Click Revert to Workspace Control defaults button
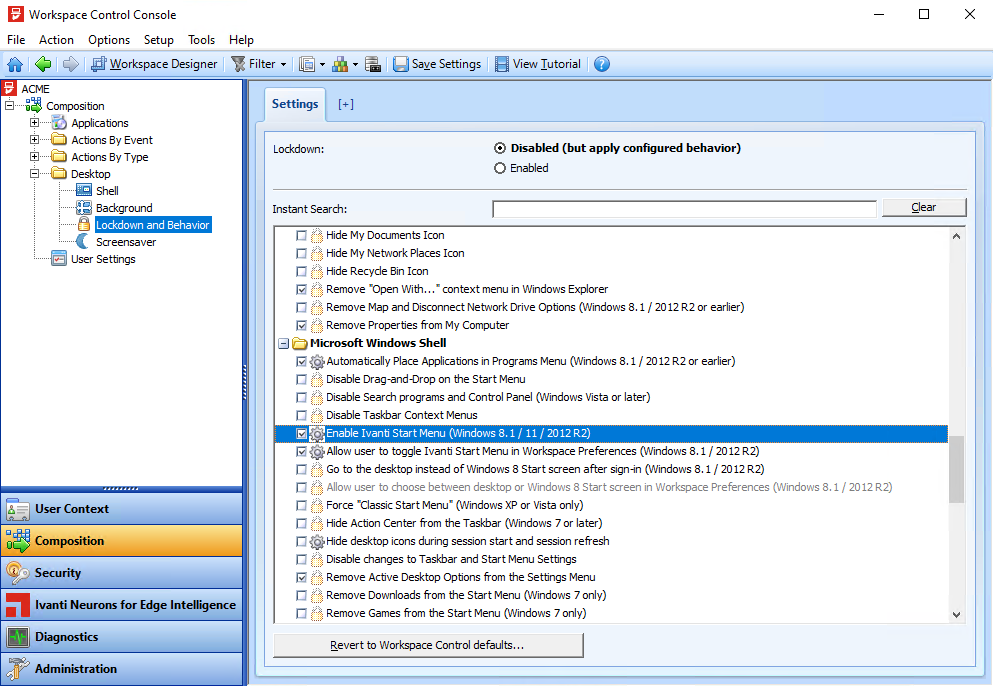This screenshot has width=993, height=686. 427,645
